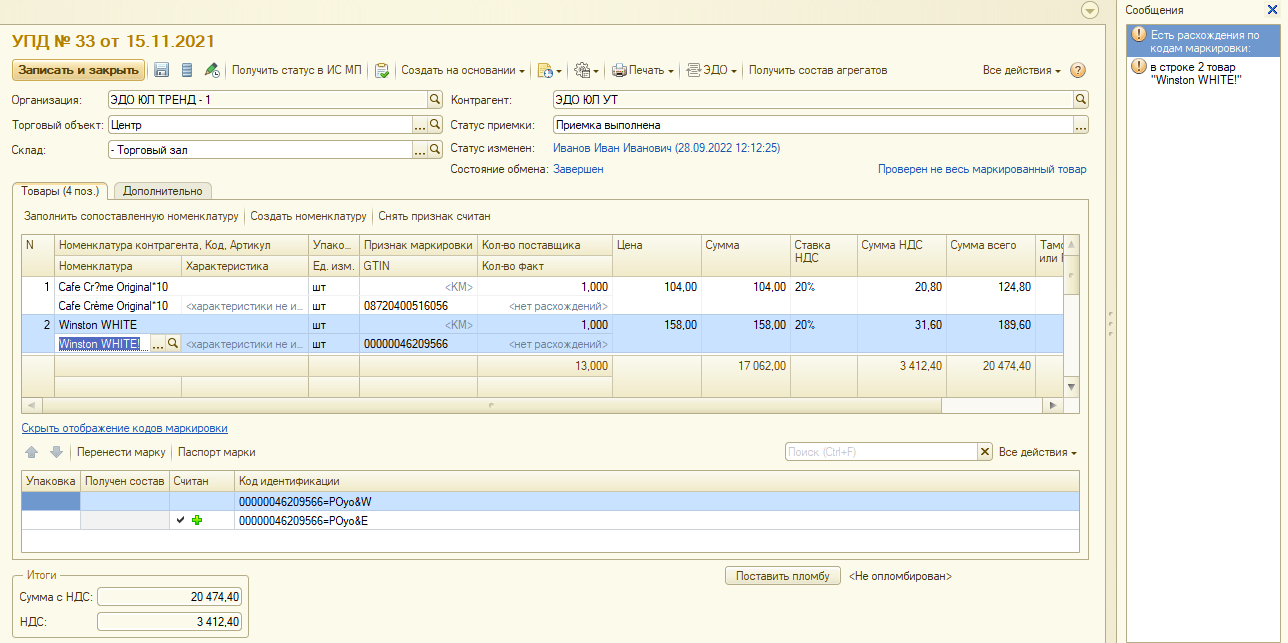Screen dimensions: 1288x643
Task: Expand Создать на основании dropdown
Action: coord(464,70)
